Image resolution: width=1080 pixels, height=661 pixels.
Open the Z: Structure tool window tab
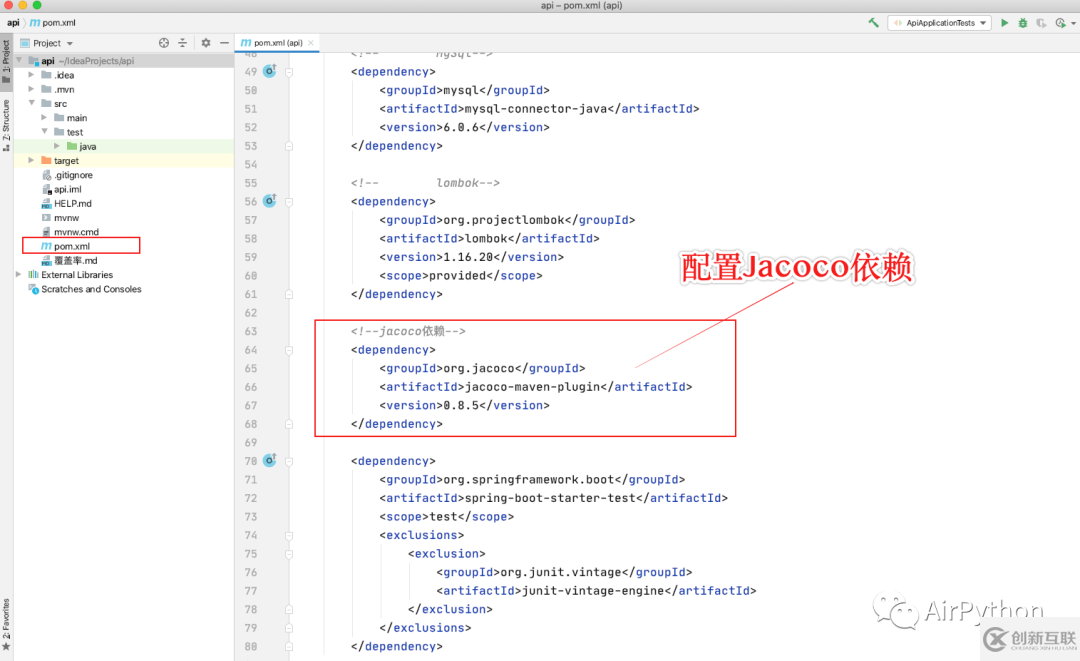[x=6, y=125]
